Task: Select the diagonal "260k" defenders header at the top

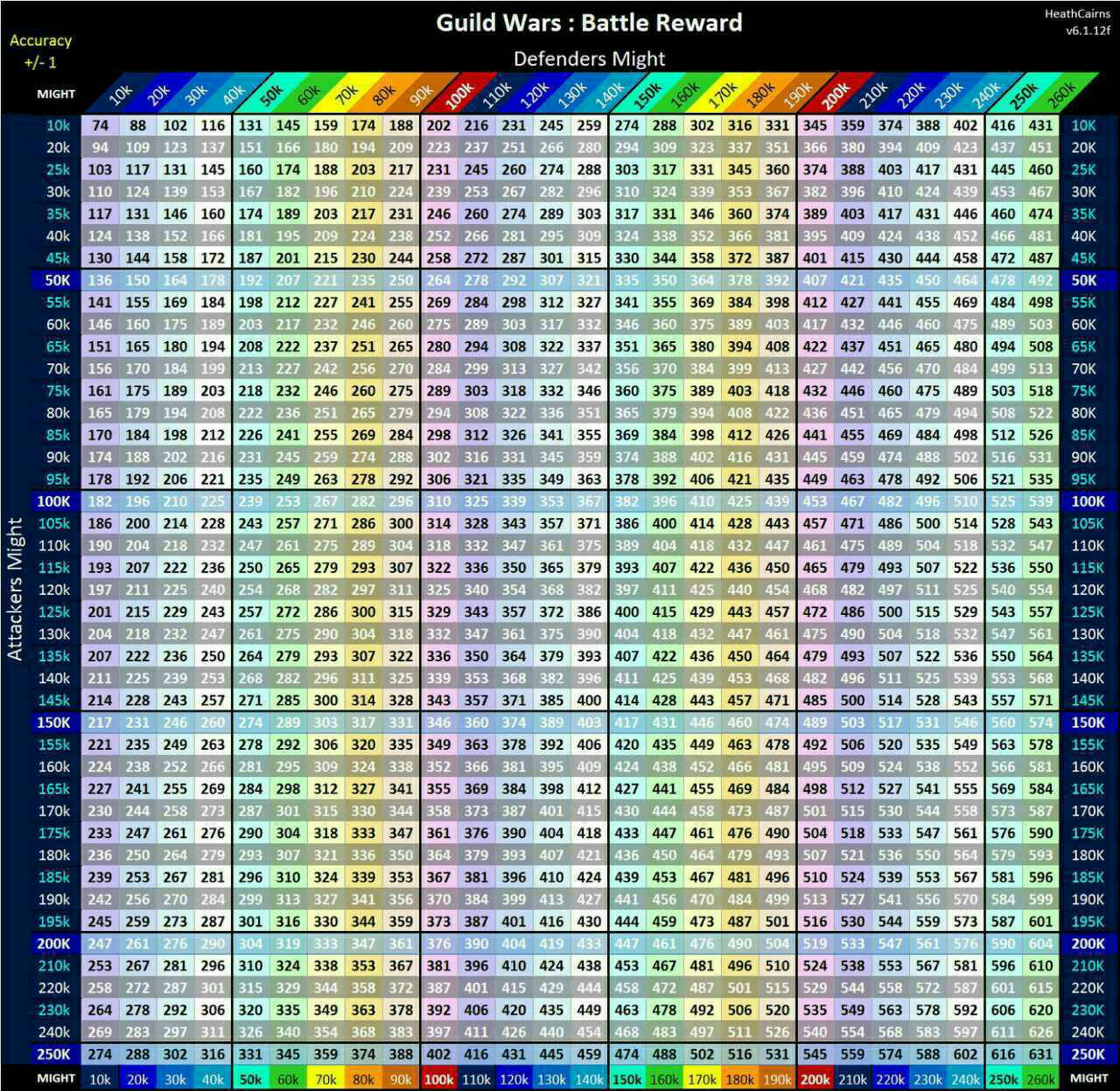Action: click(x=1060, y=94)
